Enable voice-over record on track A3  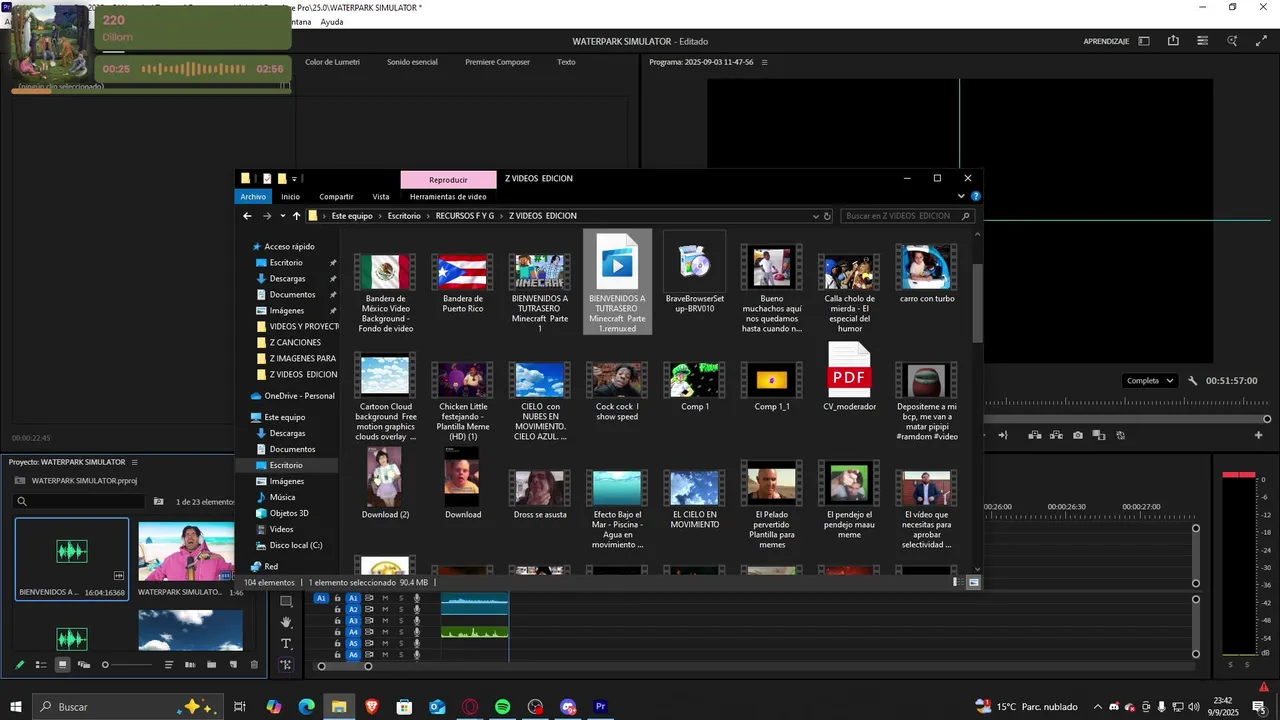(x=417, y=621)
